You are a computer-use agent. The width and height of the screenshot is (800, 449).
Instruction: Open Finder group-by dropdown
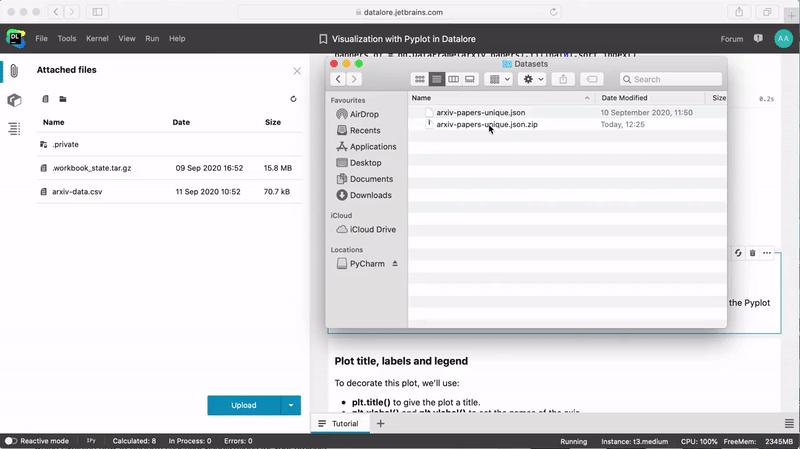[499, 79]
